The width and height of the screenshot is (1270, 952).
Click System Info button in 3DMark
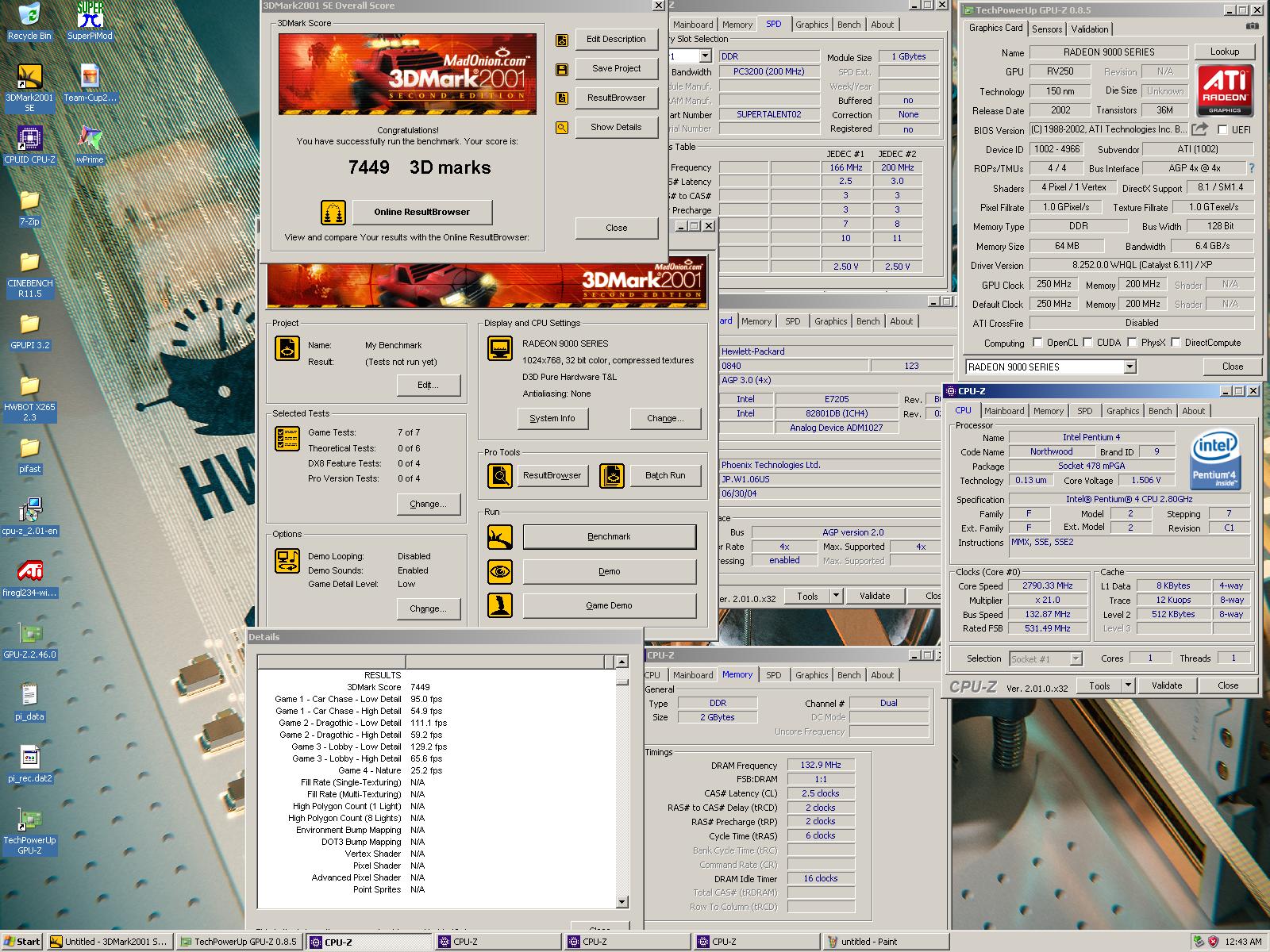pyautogui.click(x=552, y=418)
